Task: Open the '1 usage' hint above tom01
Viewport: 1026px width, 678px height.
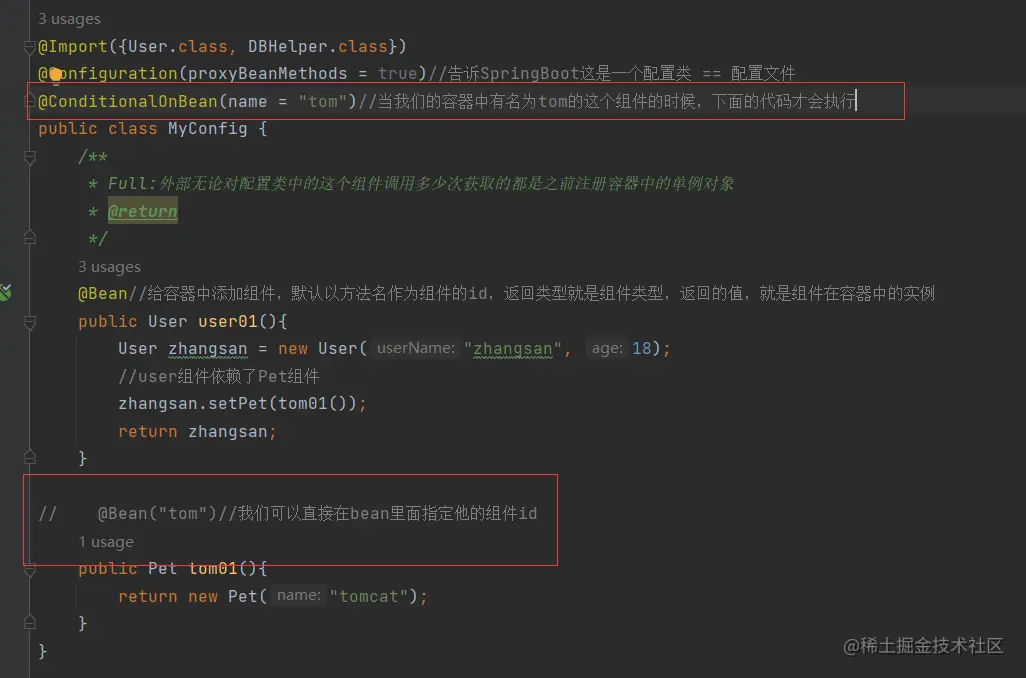Action: pos(106,542)
